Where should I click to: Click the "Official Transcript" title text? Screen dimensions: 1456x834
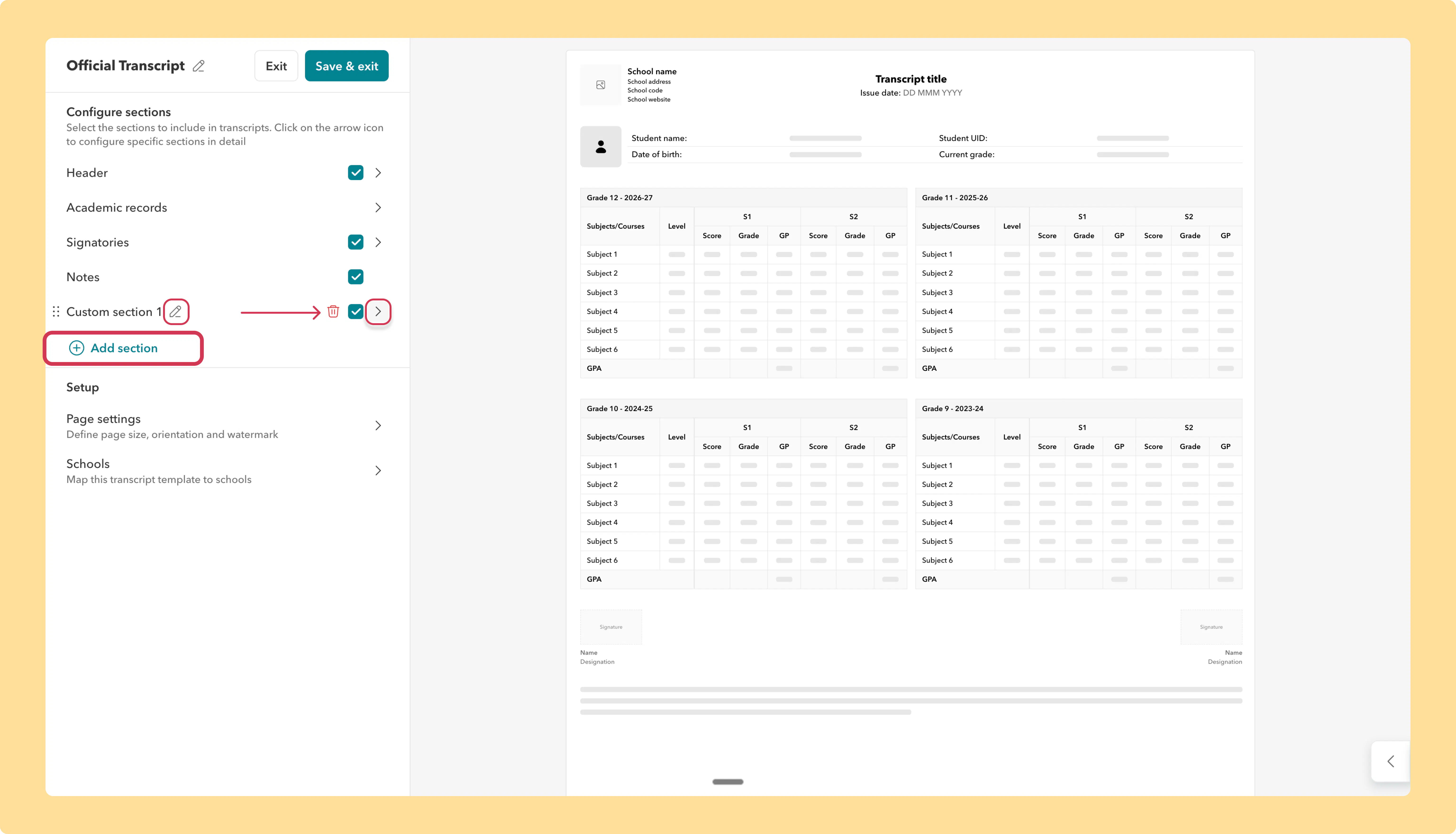click(x=125, y=66)
